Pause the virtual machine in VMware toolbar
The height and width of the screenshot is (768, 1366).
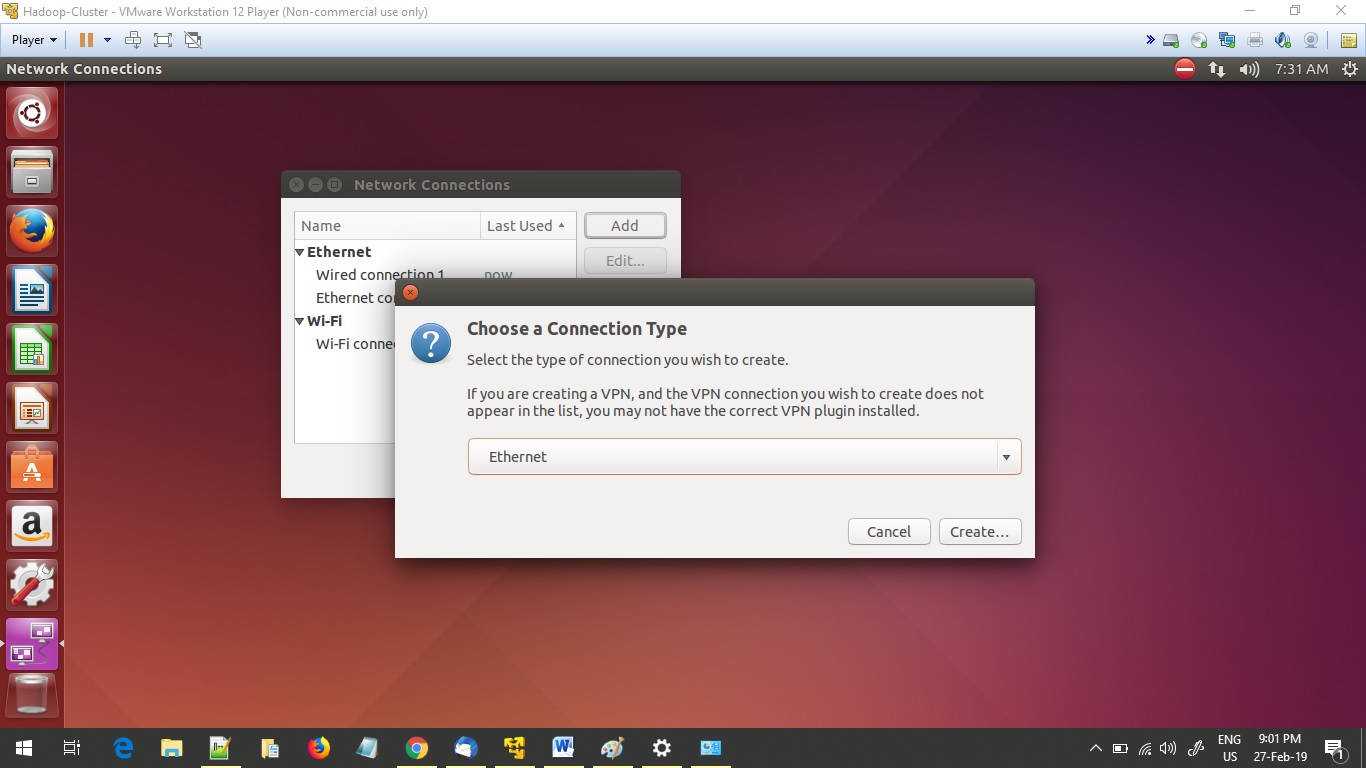click(x=86, y=40)
